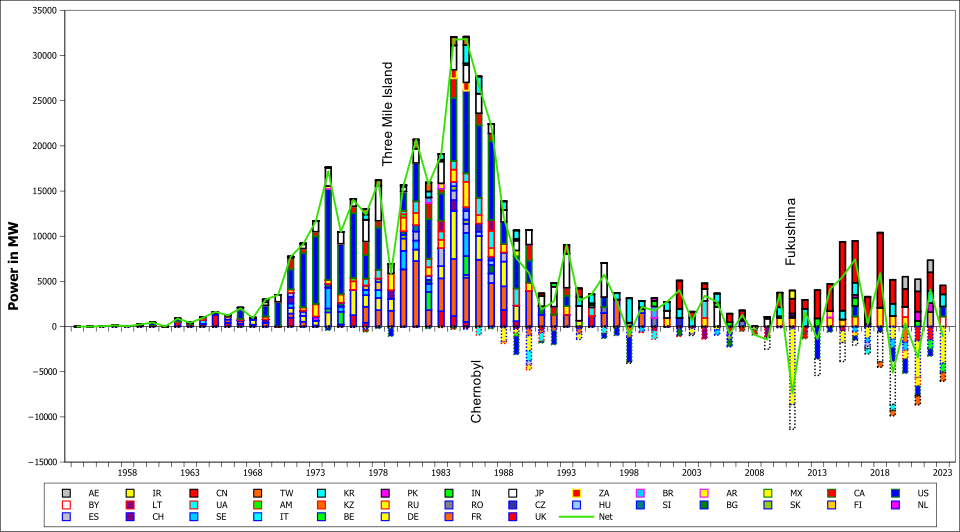Click the Chernobyl annotation label

[x=476, y=391]
